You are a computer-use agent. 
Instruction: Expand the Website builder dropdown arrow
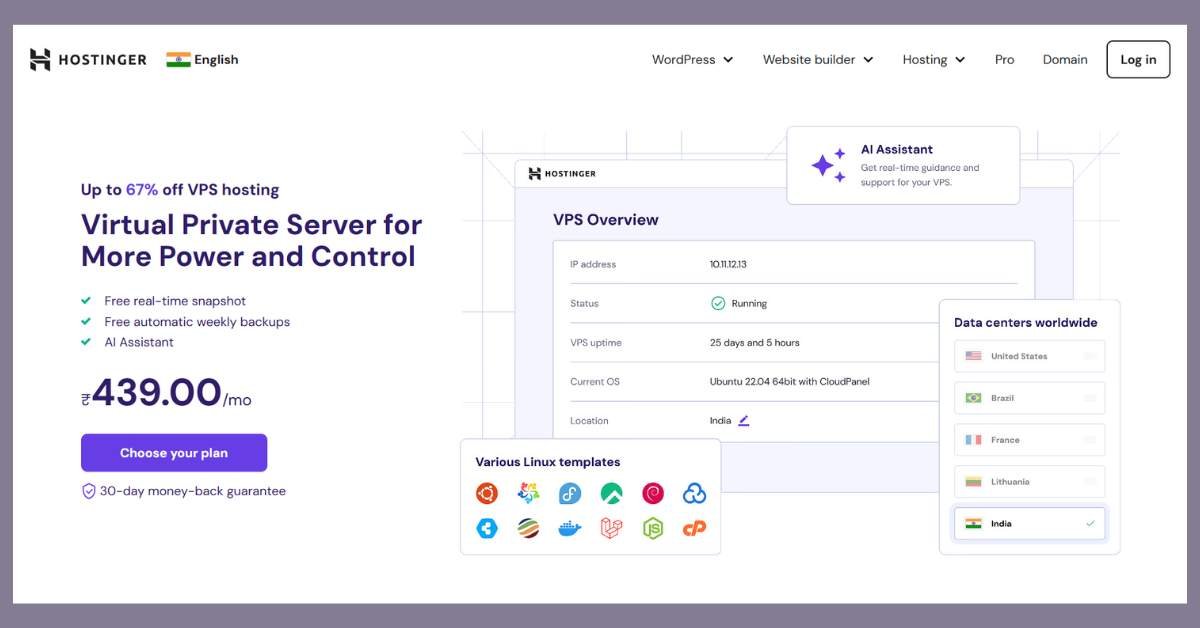(868, 60)
